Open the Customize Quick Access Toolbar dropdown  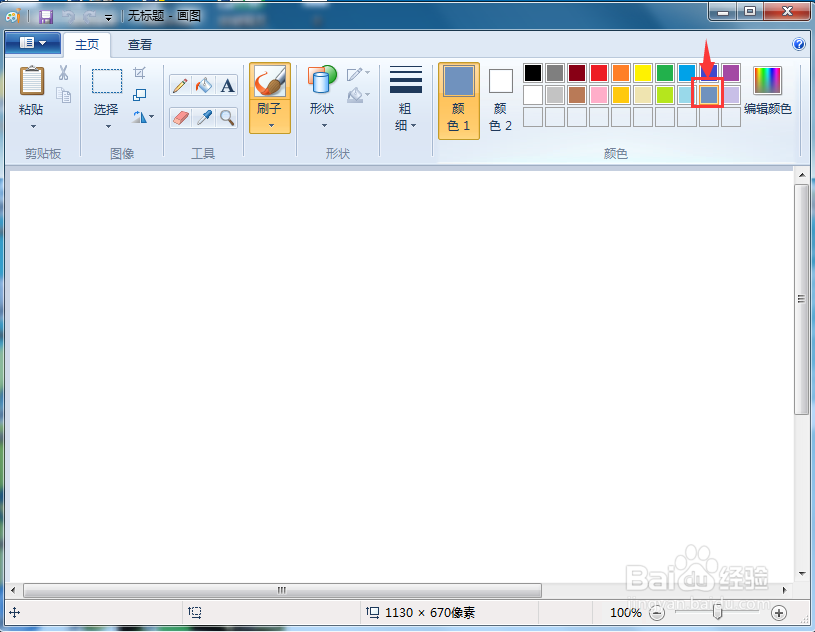tap(108, 18)
